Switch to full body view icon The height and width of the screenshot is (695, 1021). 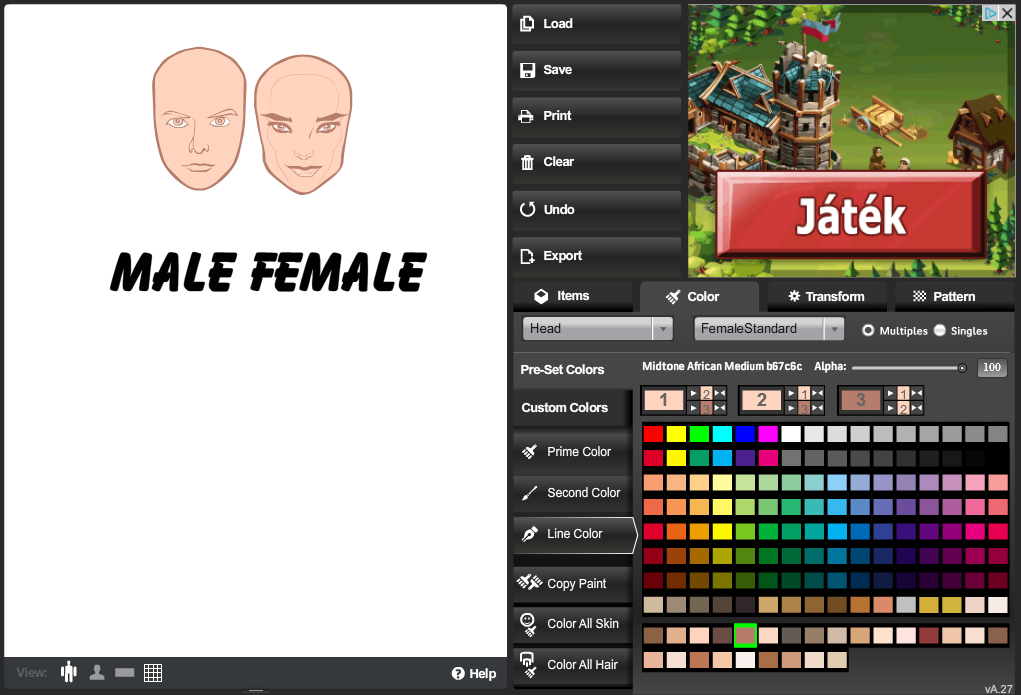pyautogui.click(x=68, y=673)
